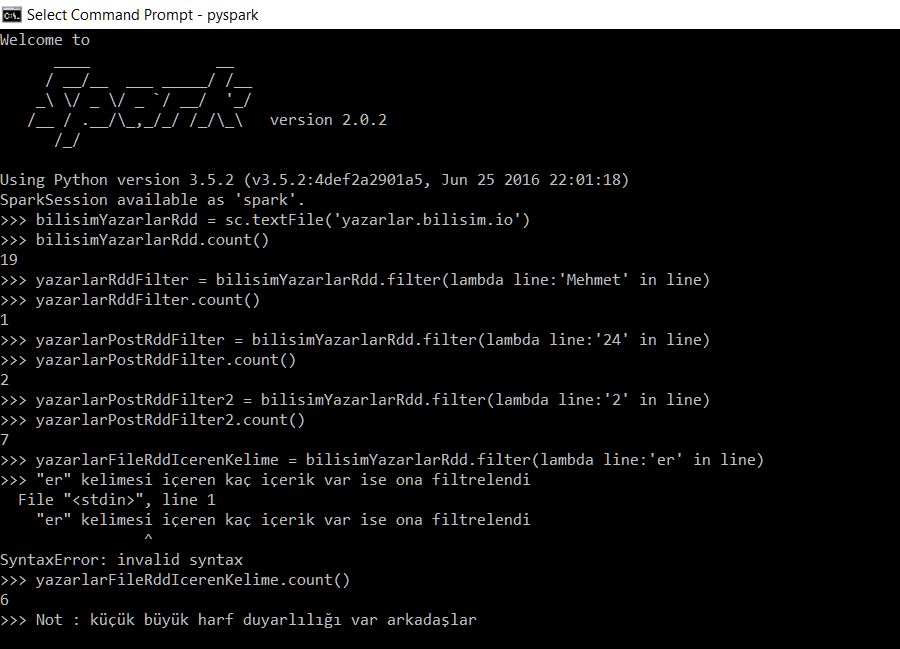Viewport: 900px width, 649px height.
Task: Click the Command Prompt icon in title bar
Action: tap(11, 14)
